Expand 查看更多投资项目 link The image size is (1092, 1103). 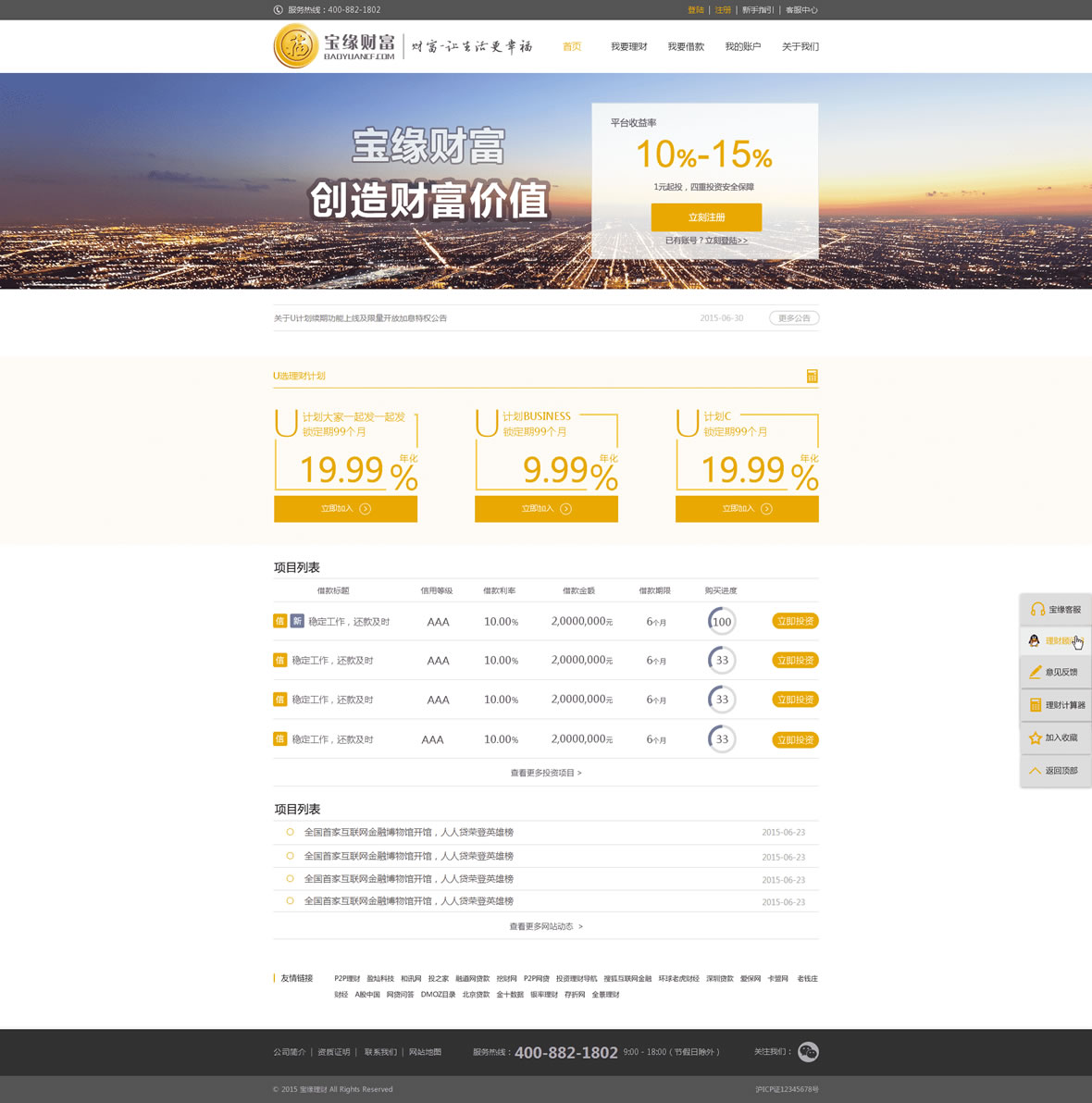(545, 773)
